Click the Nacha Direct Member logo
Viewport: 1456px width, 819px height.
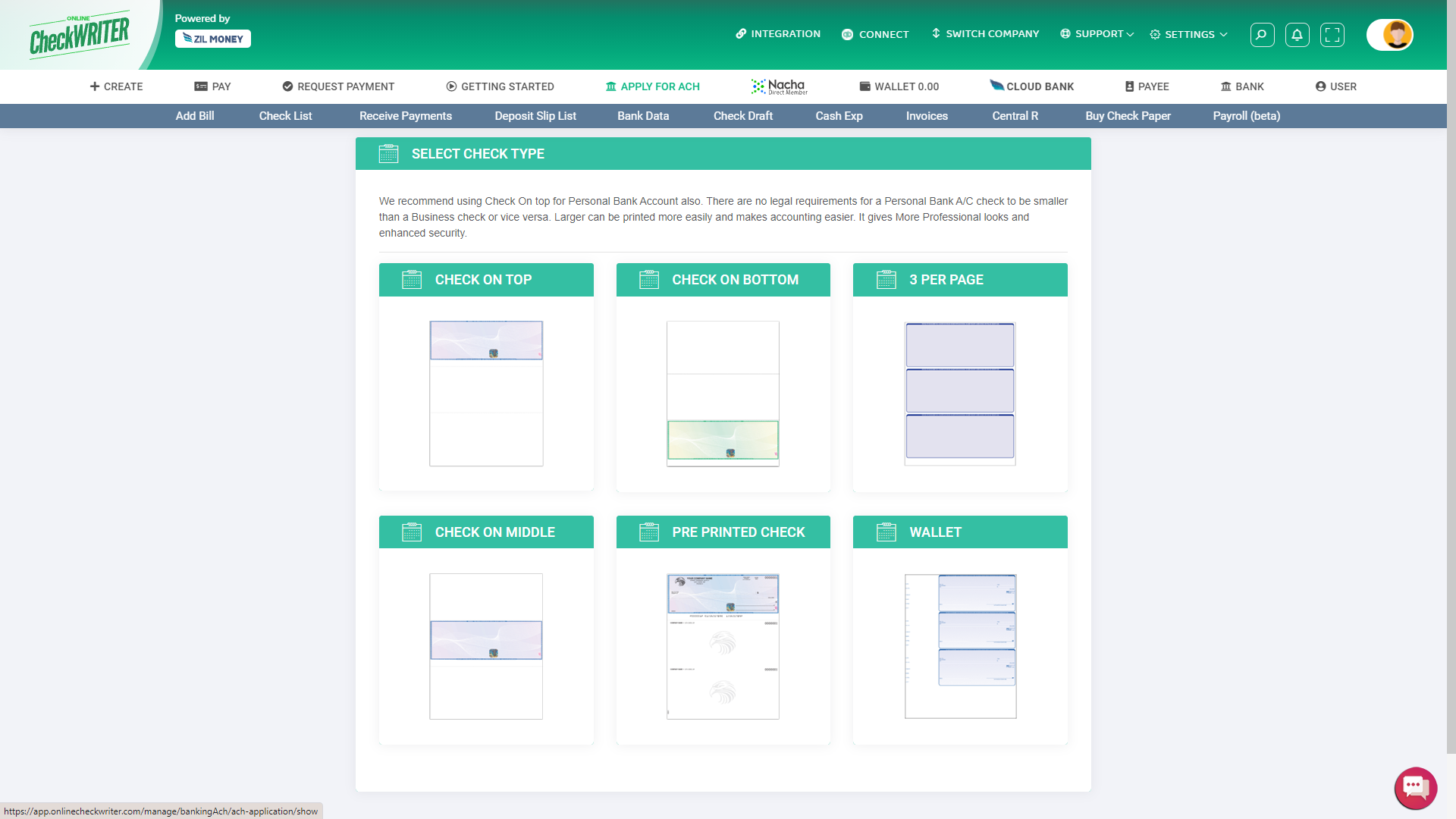click(780, 86)
